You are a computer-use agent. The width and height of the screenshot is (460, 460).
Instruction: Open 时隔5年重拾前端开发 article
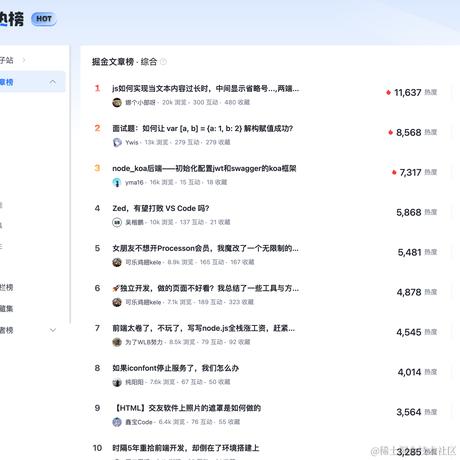(x=186, y=448)
